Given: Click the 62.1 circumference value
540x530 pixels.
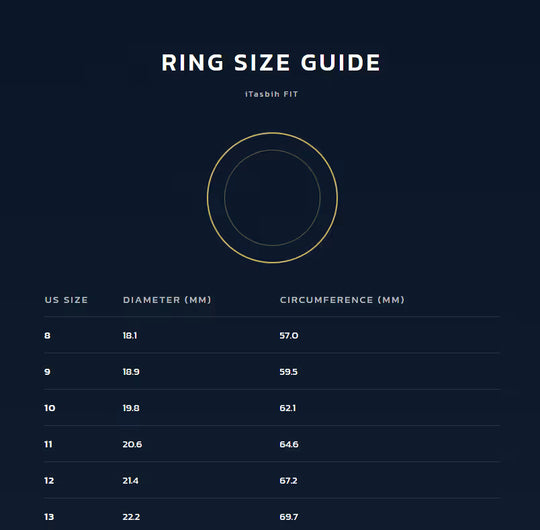Looking at the screenshot, I should (x=288, y=408).
